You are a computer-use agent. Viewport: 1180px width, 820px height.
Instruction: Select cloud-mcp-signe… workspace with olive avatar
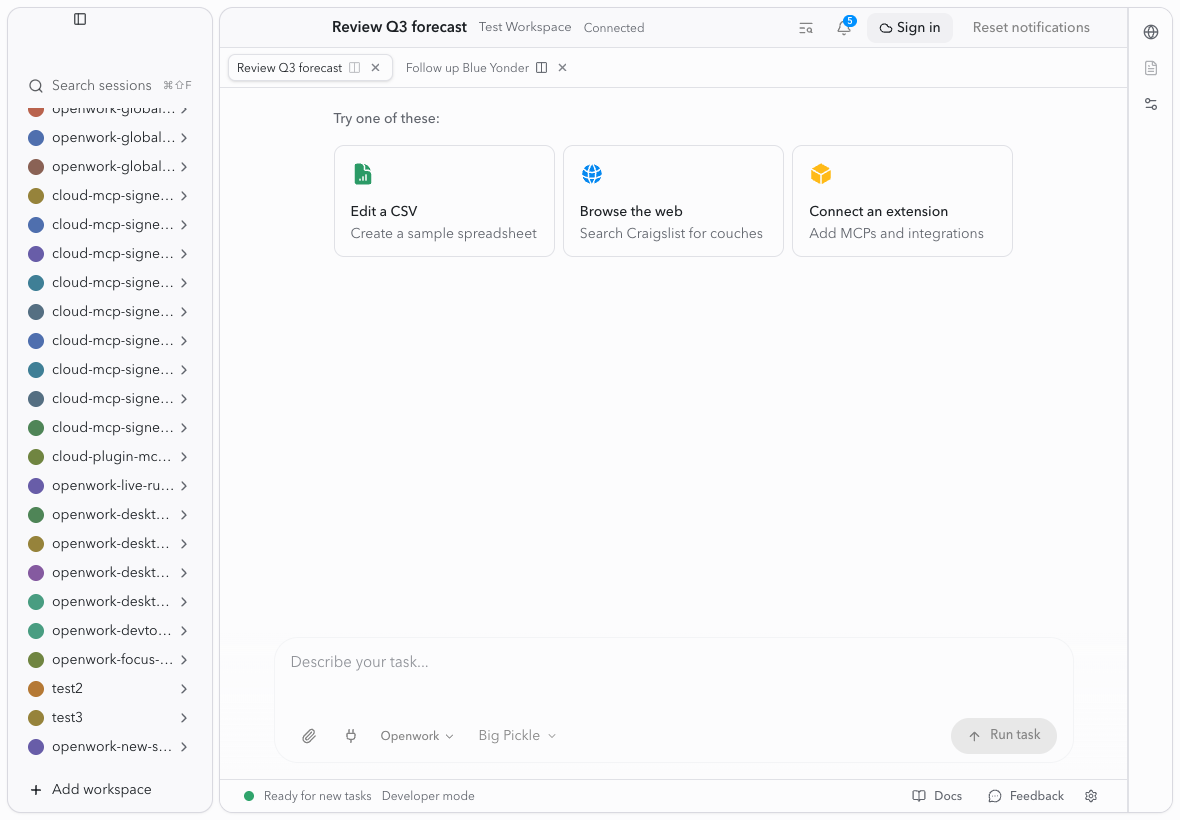pos(108,196)
